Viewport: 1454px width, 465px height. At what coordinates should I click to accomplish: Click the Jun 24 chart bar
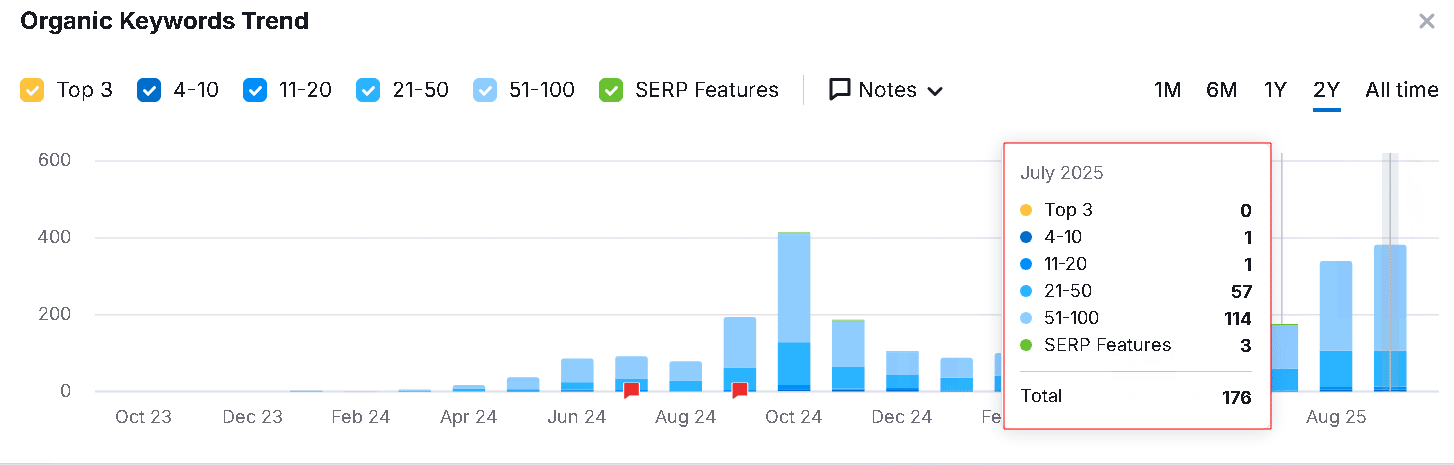[x=577, y=374]
